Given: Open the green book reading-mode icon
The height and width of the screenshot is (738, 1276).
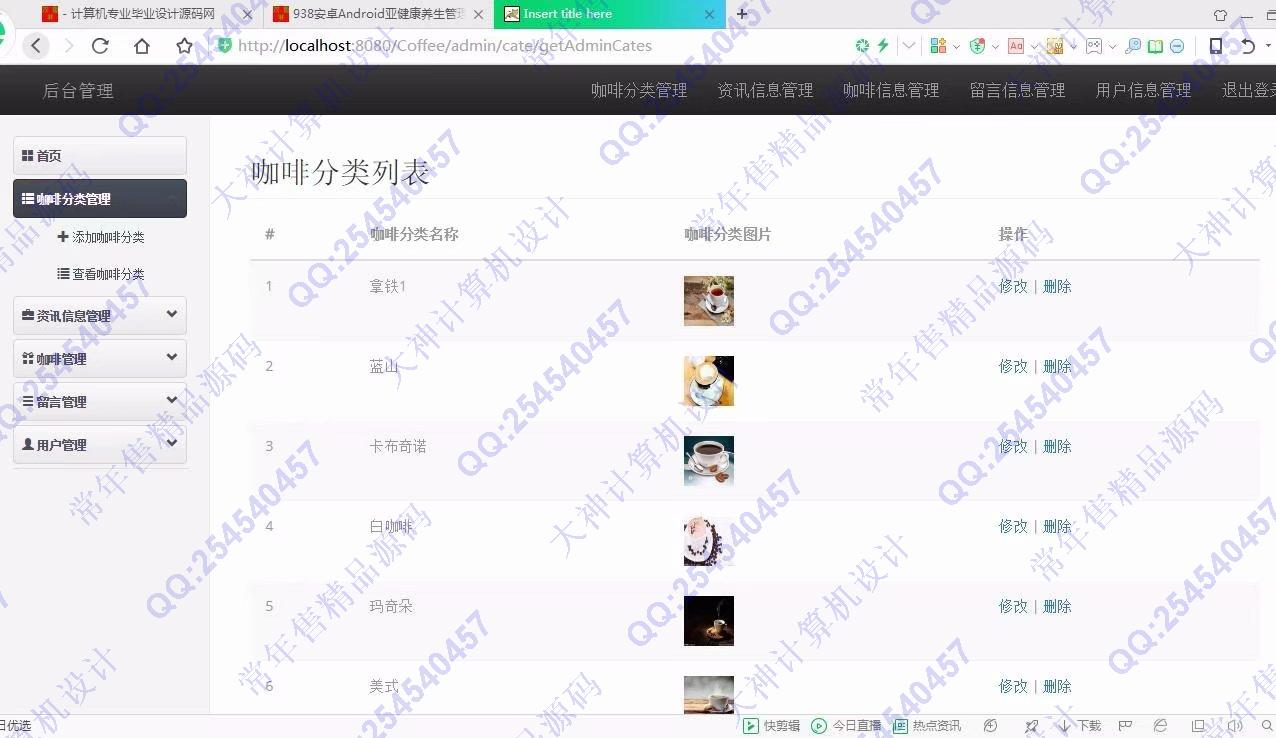Looking at the screenshot, I should coord(1155,46).
